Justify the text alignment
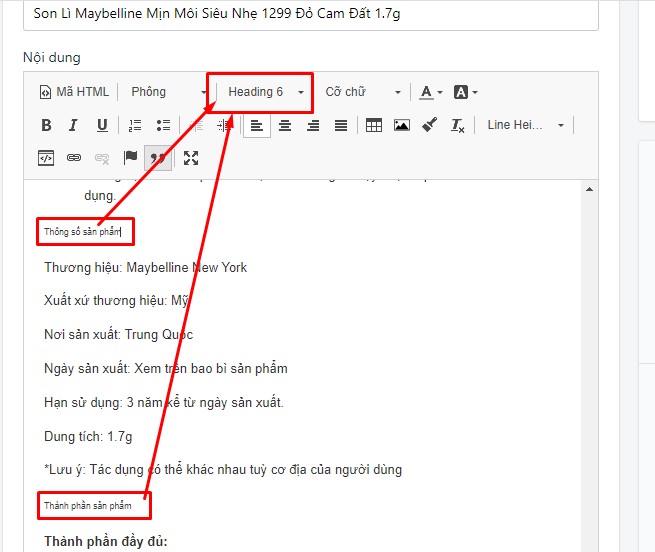The height and width of the screenshot is (552, 655). [341, 125]
